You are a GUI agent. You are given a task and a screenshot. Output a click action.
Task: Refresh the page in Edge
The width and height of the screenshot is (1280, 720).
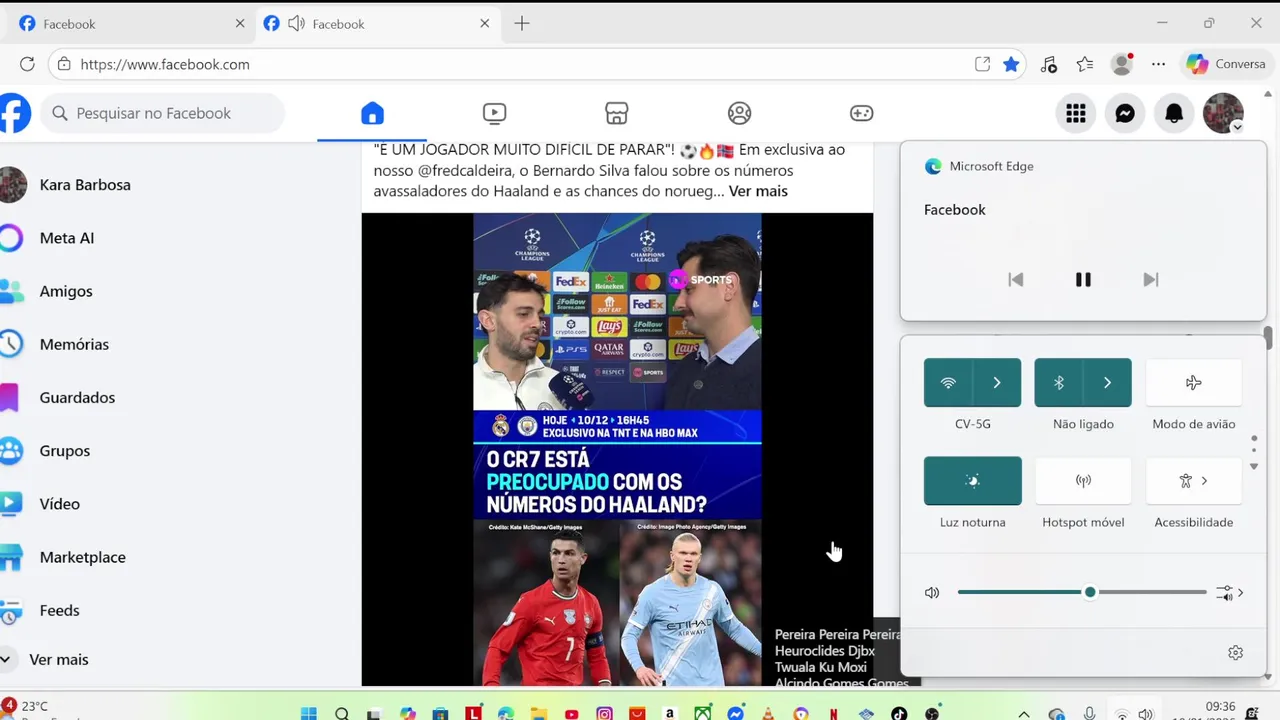tap(27, 64)
